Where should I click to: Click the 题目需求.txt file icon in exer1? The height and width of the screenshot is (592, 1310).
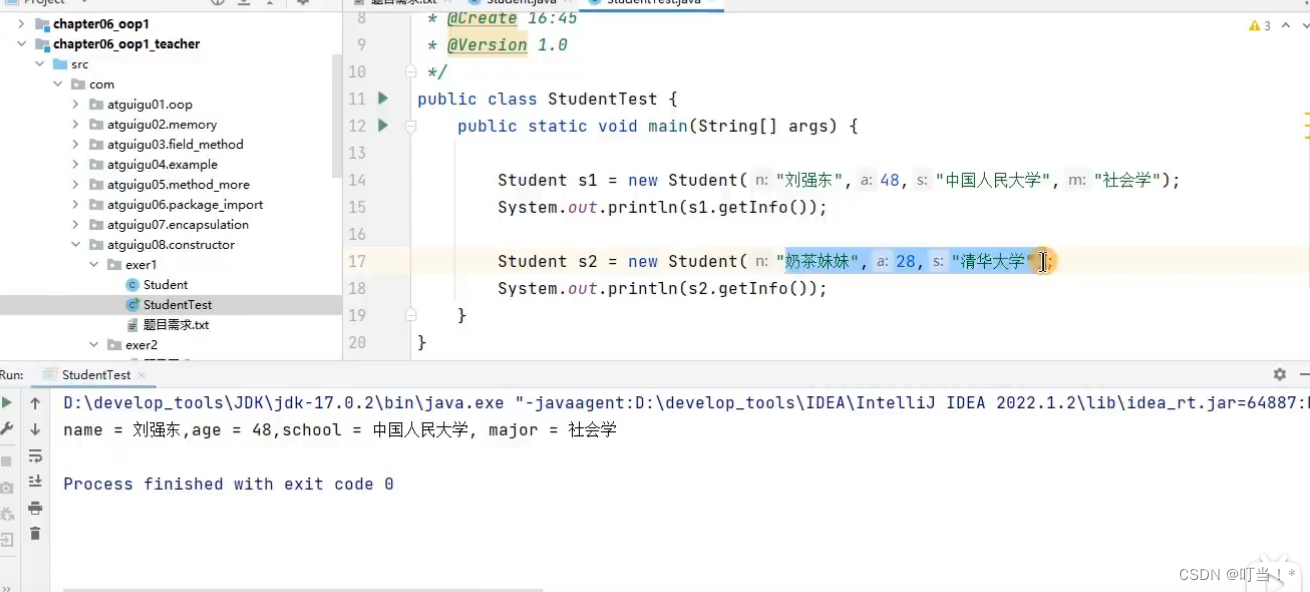click(132, 325)
